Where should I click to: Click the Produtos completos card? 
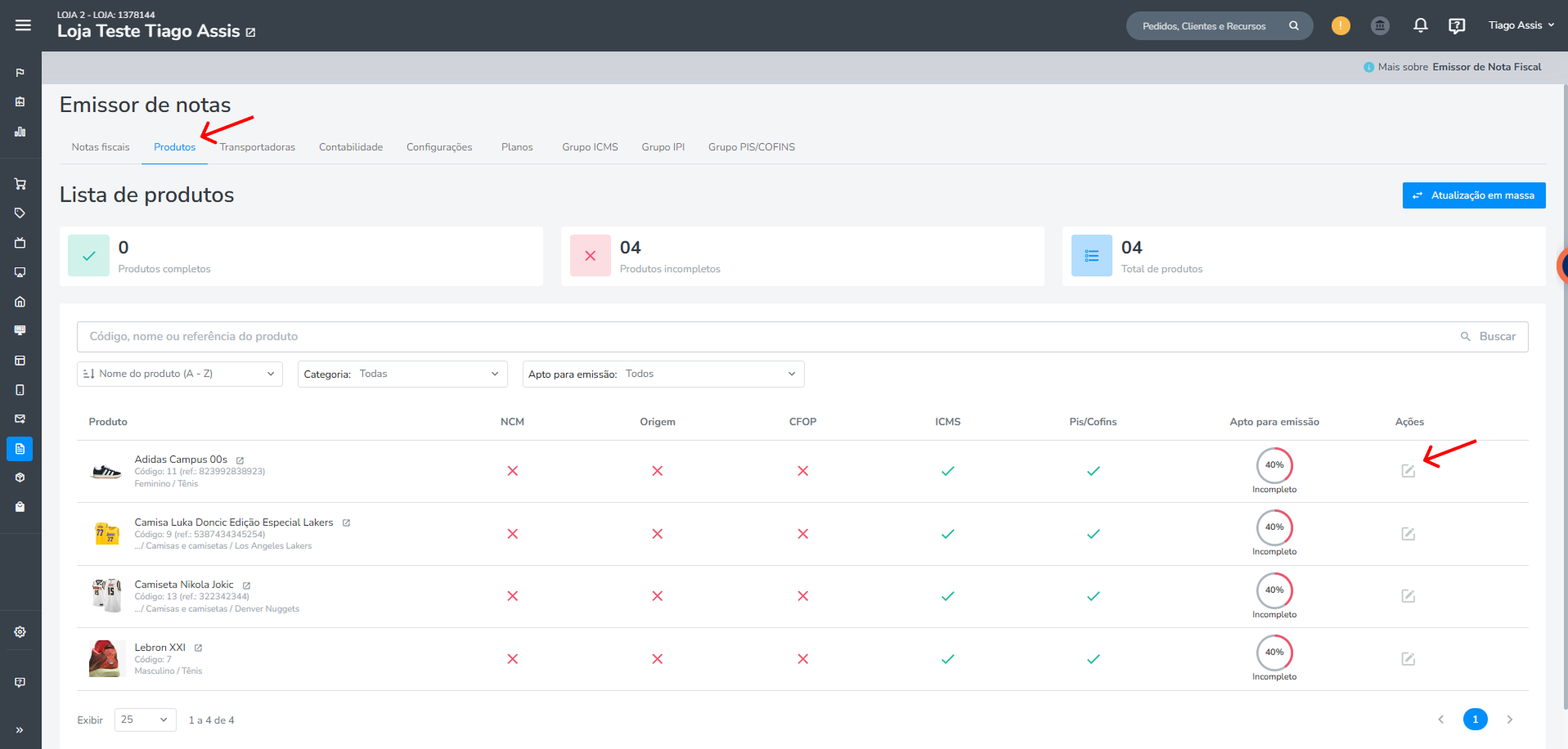(x=301, y=256)
